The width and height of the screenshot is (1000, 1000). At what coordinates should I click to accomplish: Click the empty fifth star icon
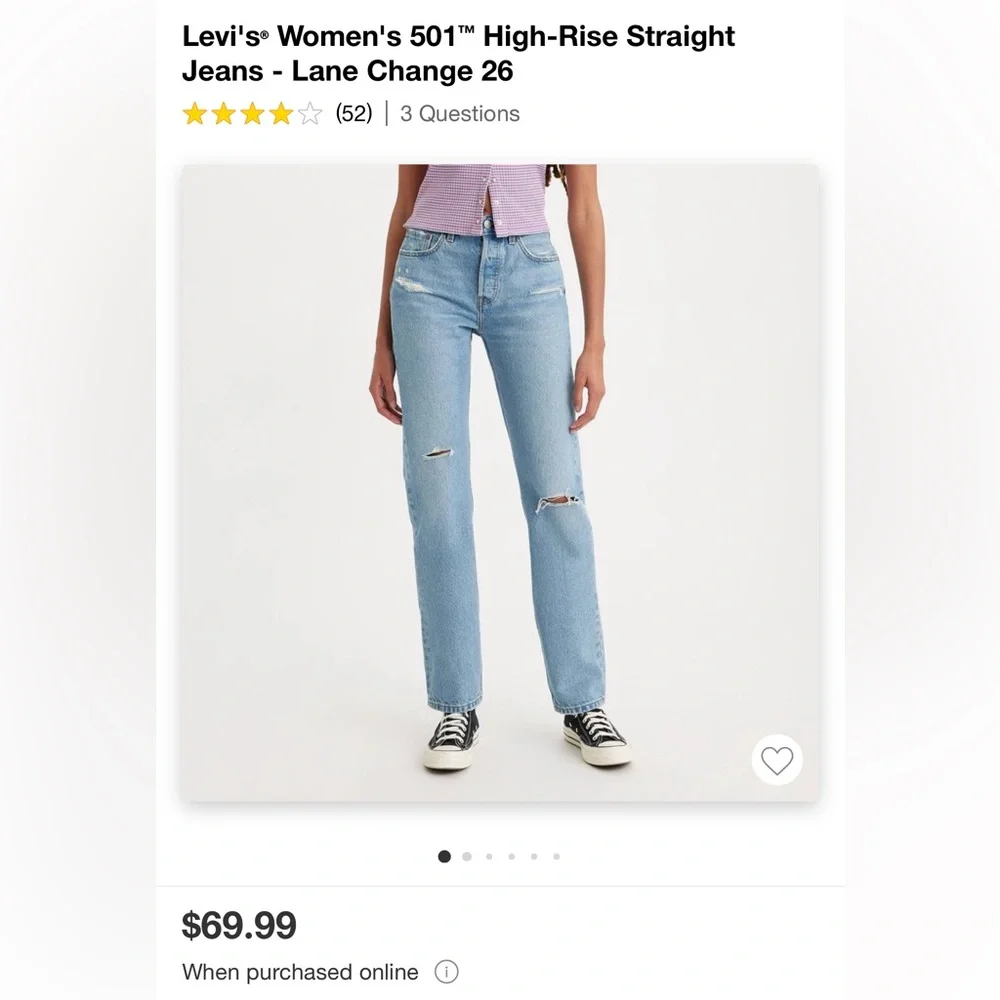point(307,114)
